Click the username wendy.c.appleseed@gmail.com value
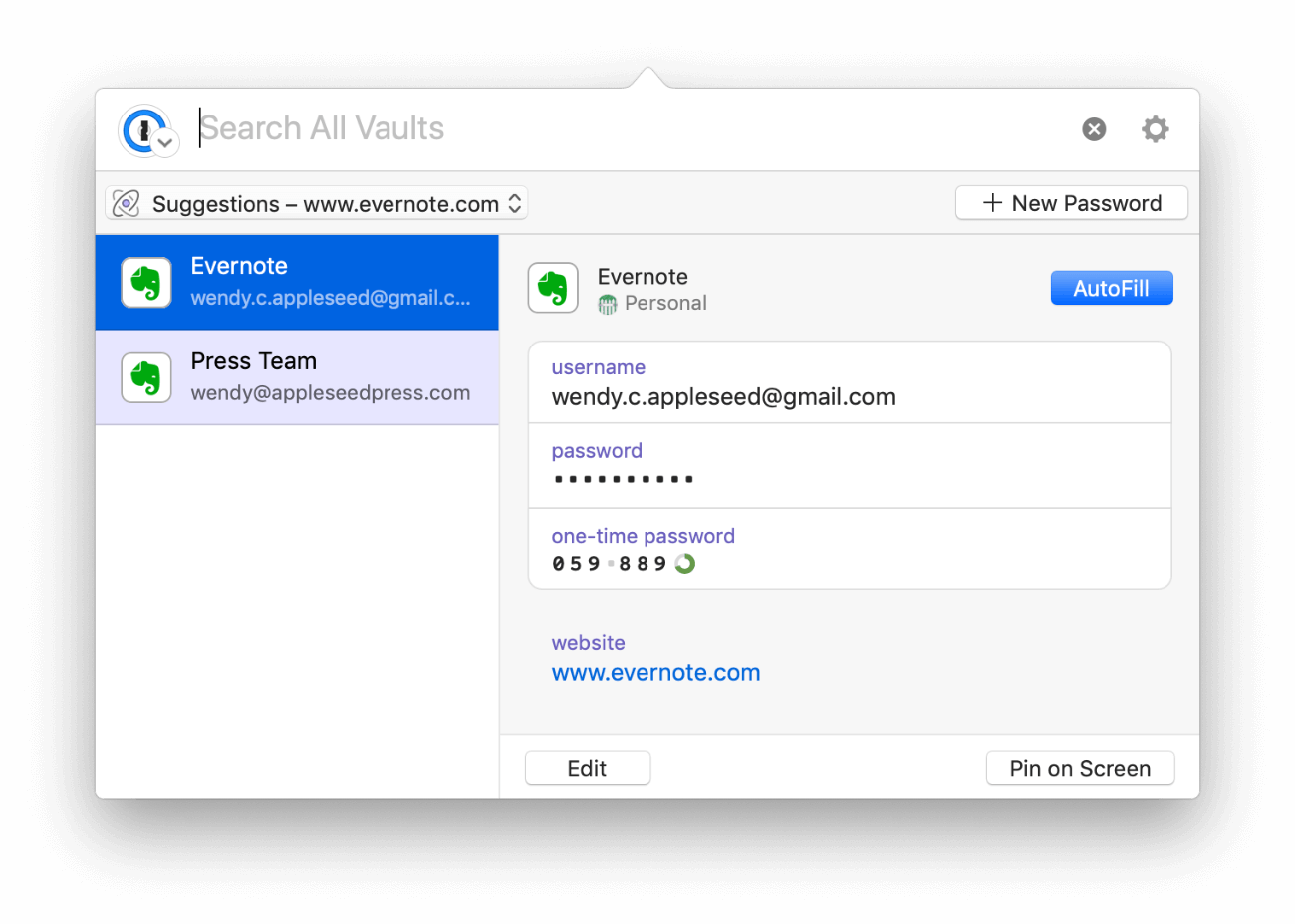 click(x=723, y=397)
